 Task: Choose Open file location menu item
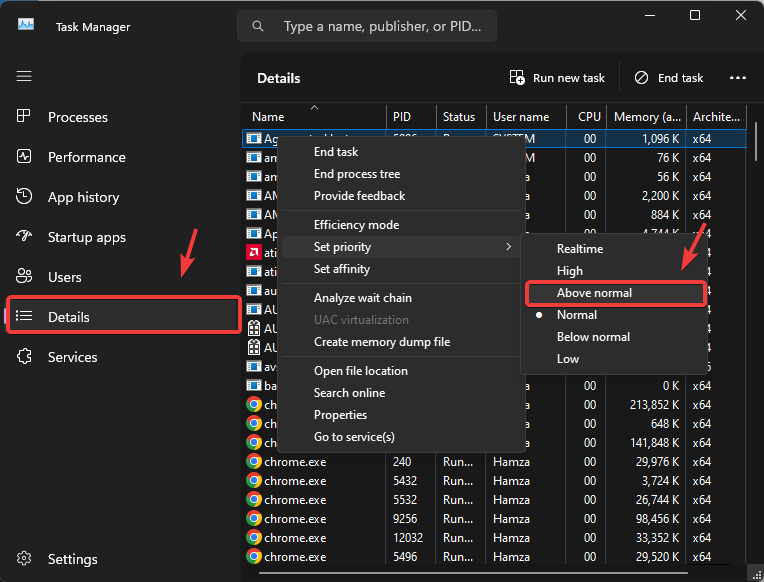coord(361,371)
